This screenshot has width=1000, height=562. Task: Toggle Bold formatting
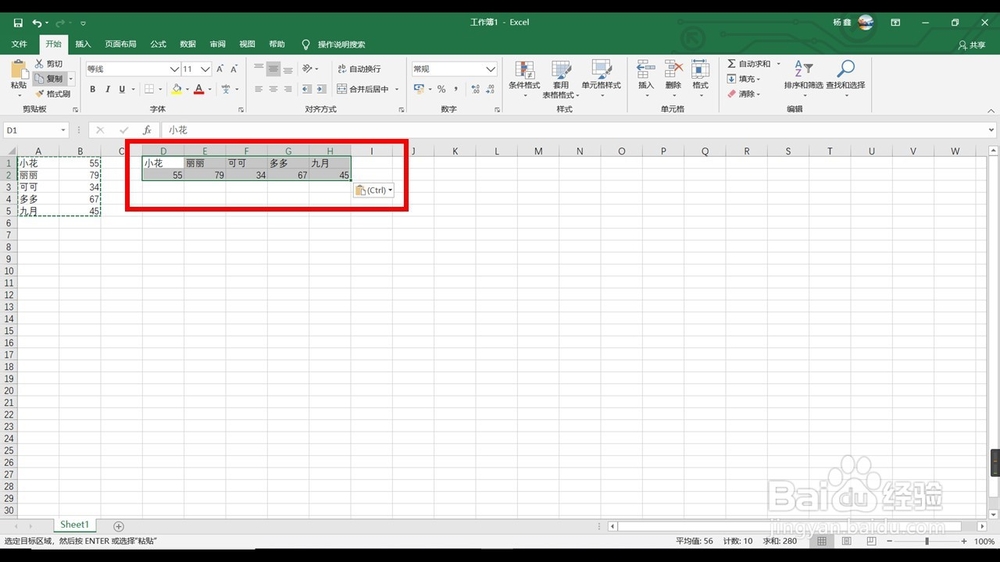[92, 89]
